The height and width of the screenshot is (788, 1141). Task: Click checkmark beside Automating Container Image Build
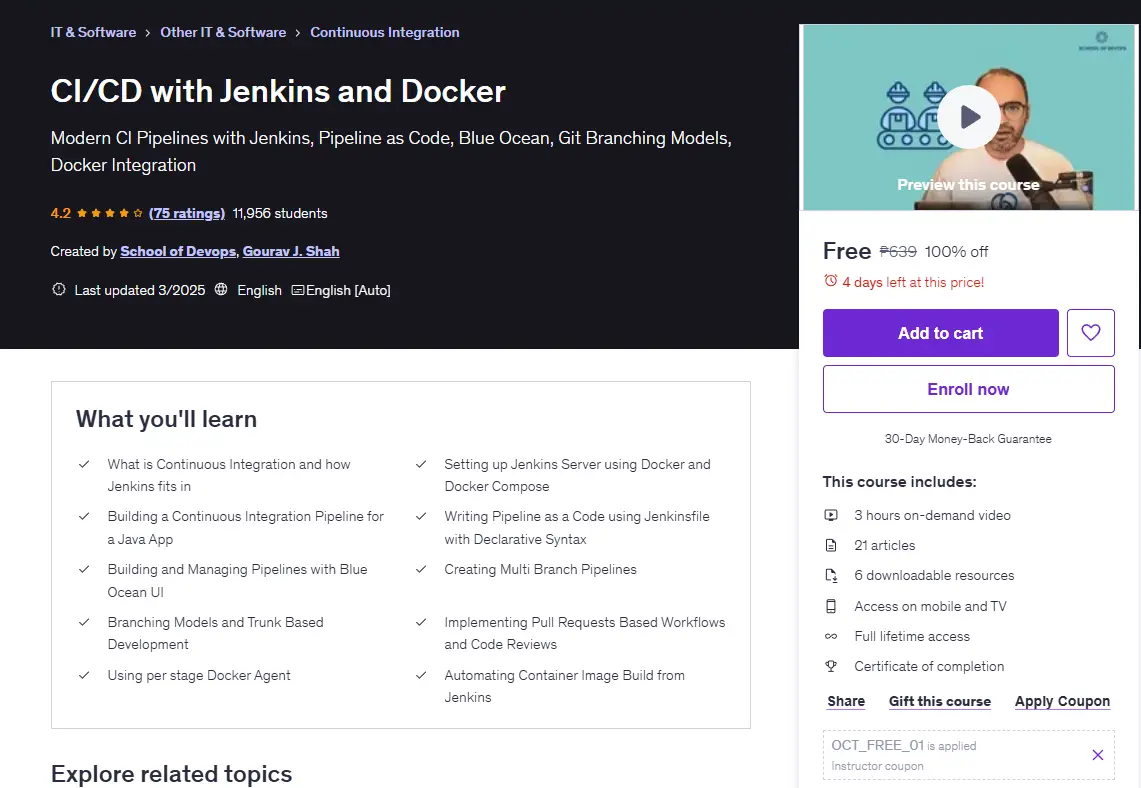point(421,675)
